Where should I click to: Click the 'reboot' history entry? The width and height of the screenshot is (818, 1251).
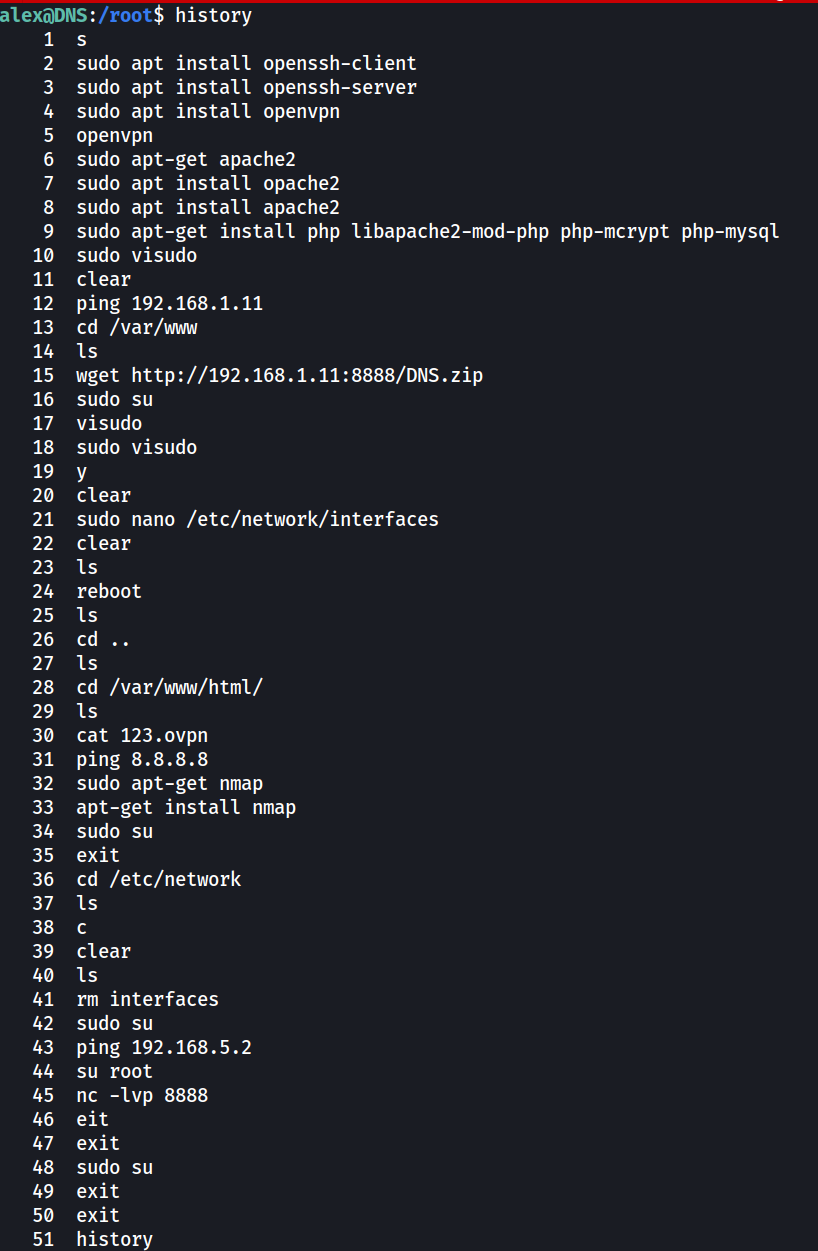pos(109,591)
